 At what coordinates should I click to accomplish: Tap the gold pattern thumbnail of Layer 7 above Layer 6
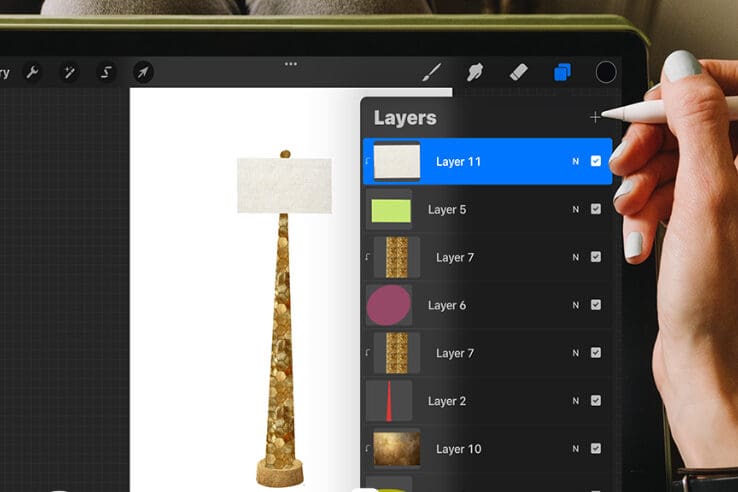tap(397, 258)
